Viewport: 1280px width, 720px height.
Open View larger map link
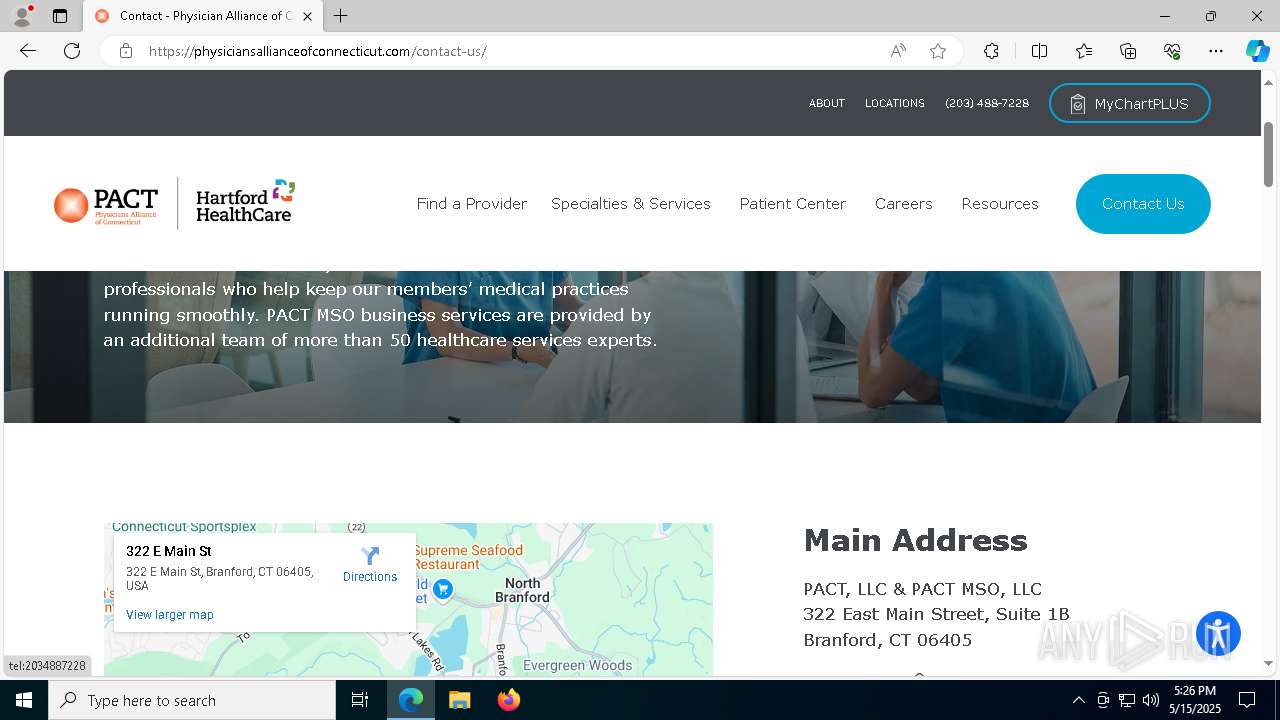pyautogui.click(x=170, y=615)
